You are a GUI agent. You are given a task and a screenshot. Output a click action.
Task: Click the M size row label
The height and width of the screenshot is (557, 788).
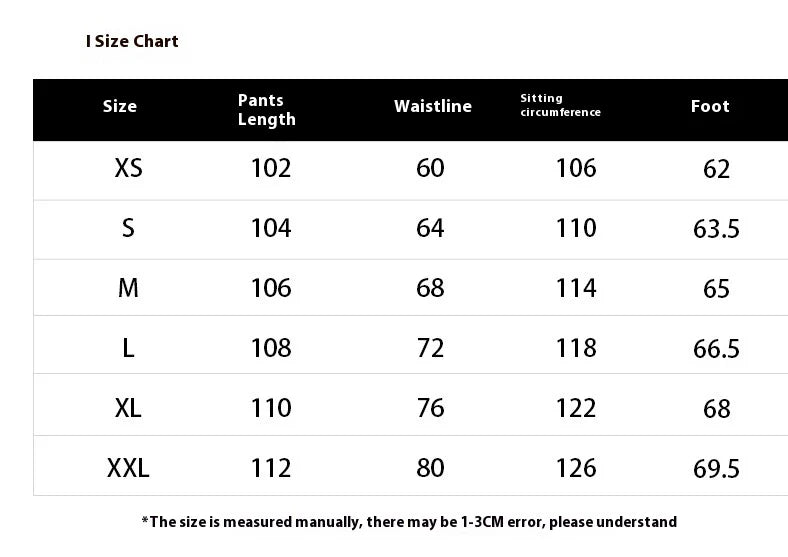pyautogui.click(x=128, y=288)
